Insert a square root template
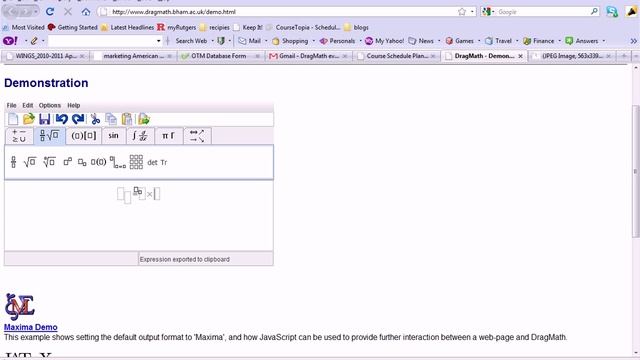The height and width of the screenshot is (360, 640). coord(30,162)
